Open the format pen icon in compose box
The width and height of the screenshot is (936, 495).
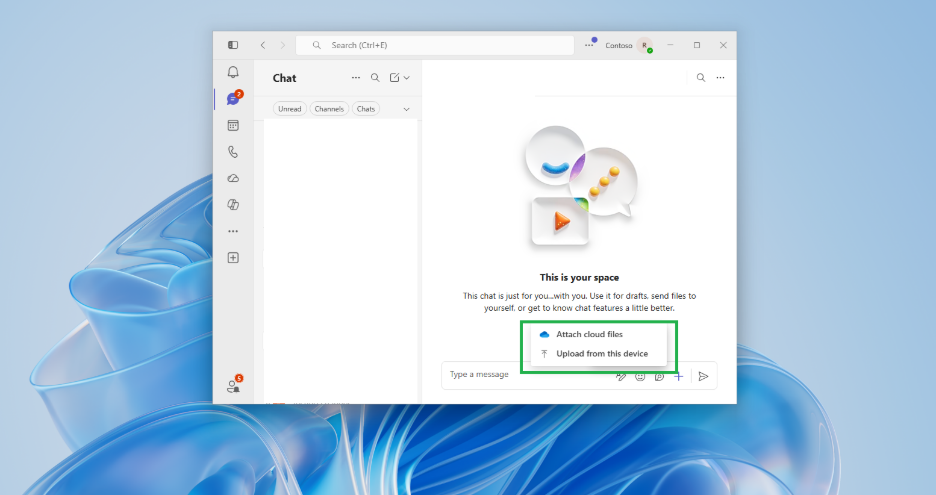tap(621, 376)
